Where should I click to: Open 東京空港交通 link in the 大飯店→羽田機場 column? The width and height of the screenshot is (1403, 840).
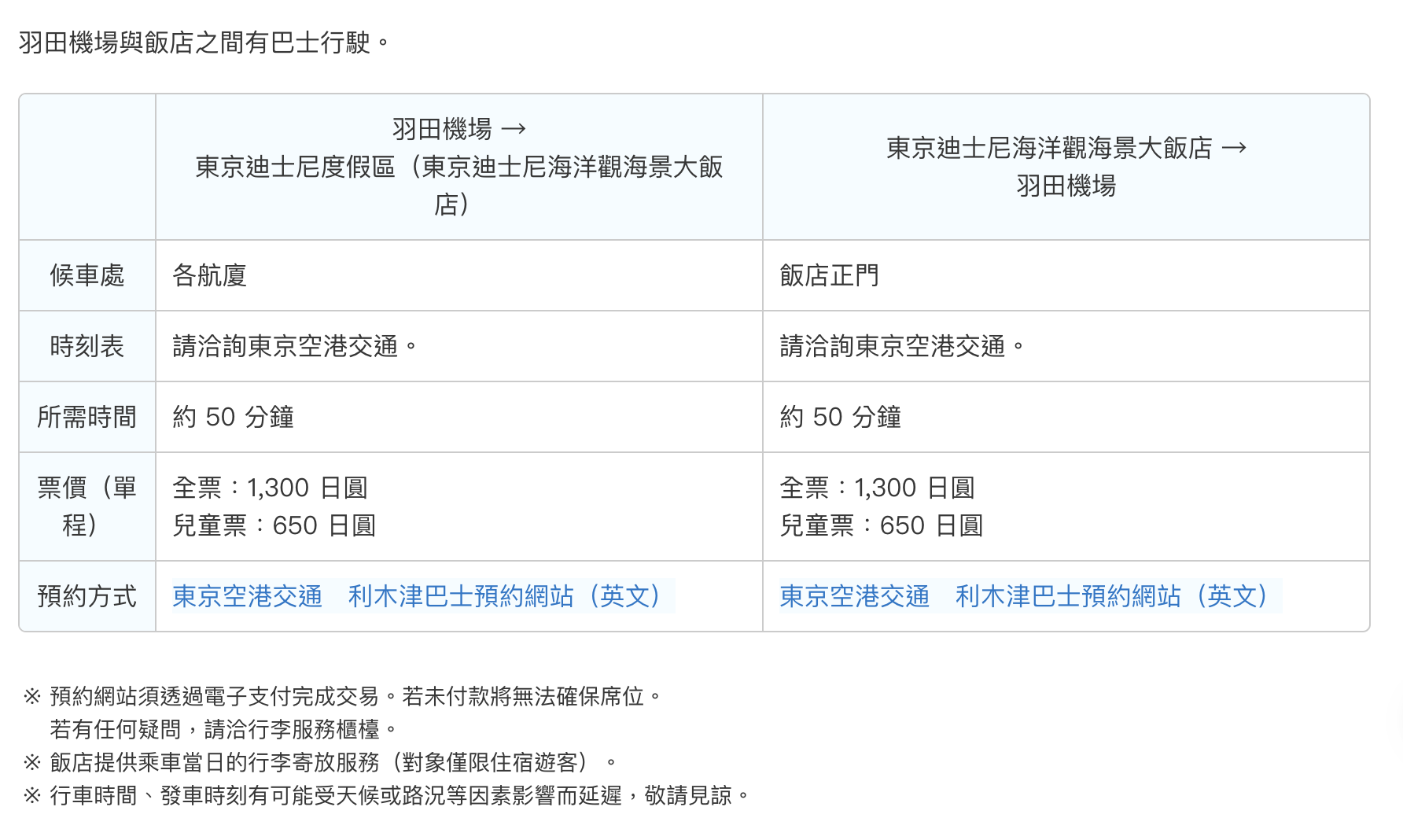click(x=854, y=596)
